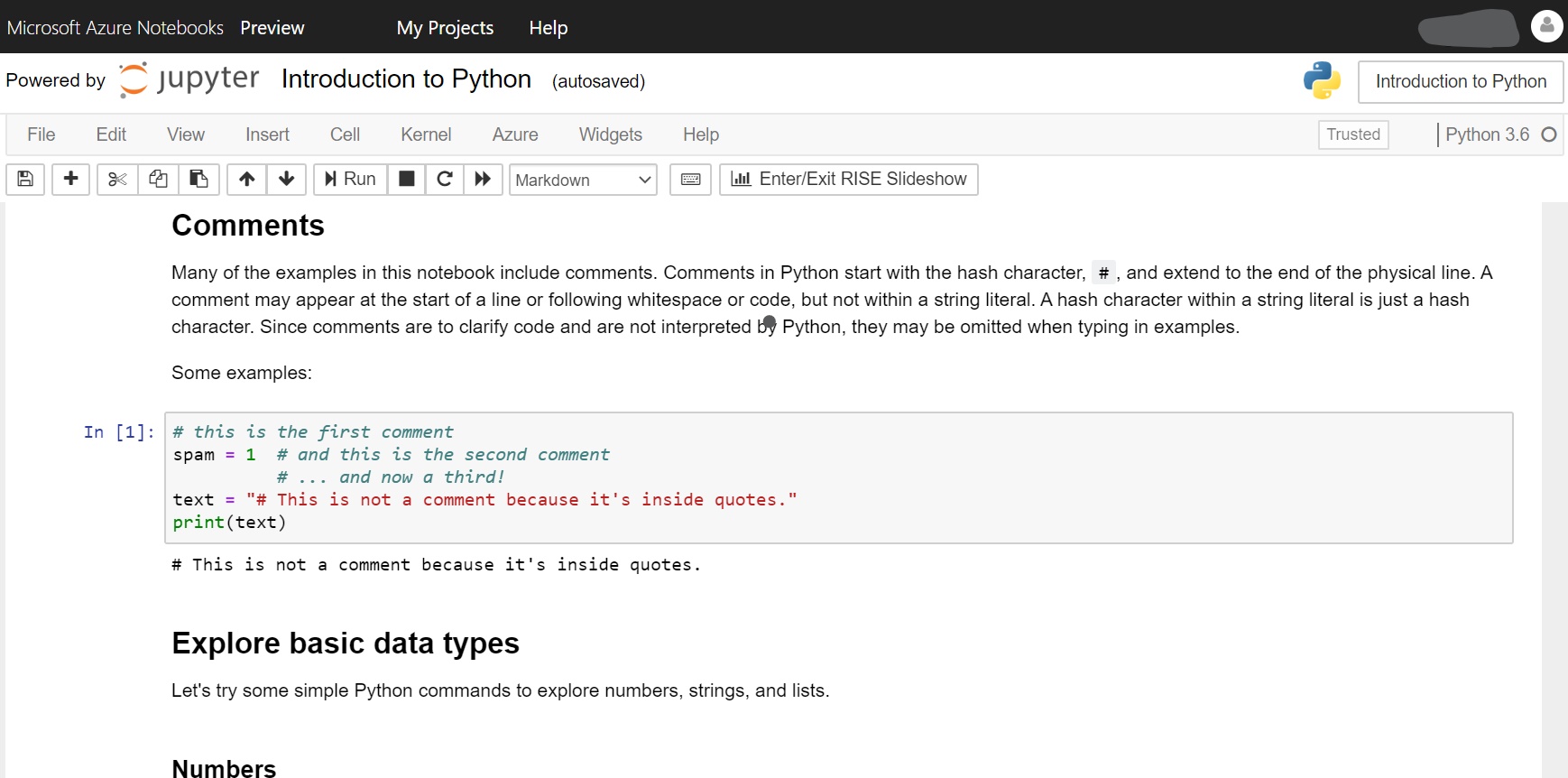Open the Edit menu
Screen dimensions: 1568x778
pos(111,134)
